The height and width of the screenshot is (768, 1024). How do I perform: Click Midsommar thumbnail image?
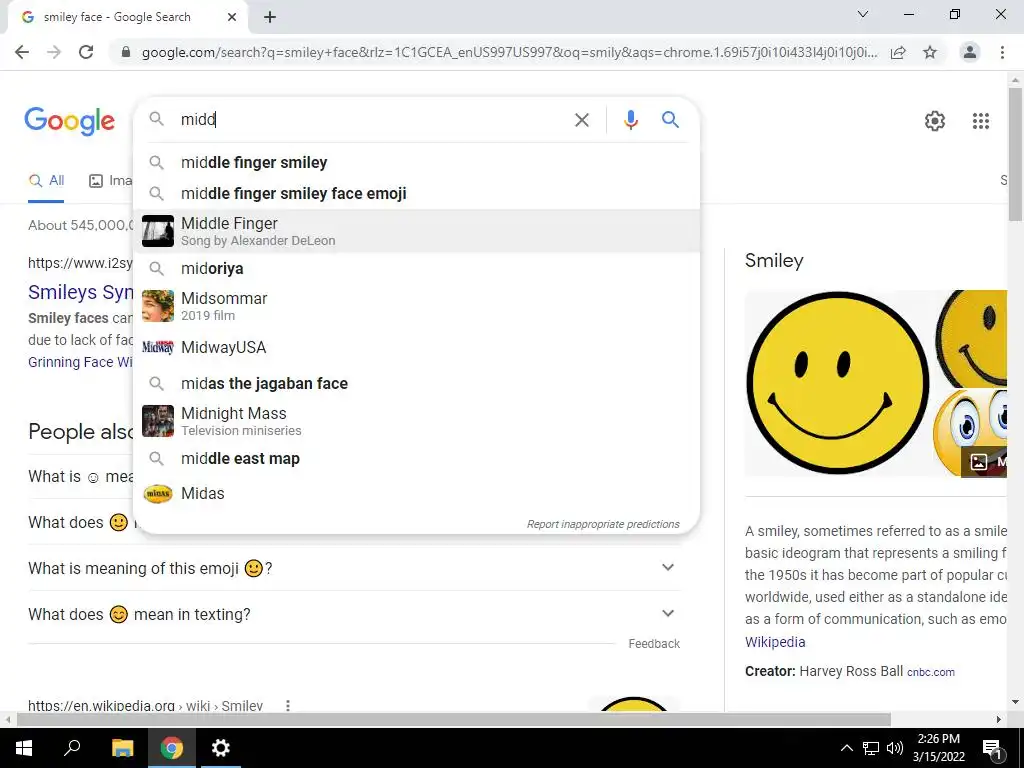(x=158, y=306)
